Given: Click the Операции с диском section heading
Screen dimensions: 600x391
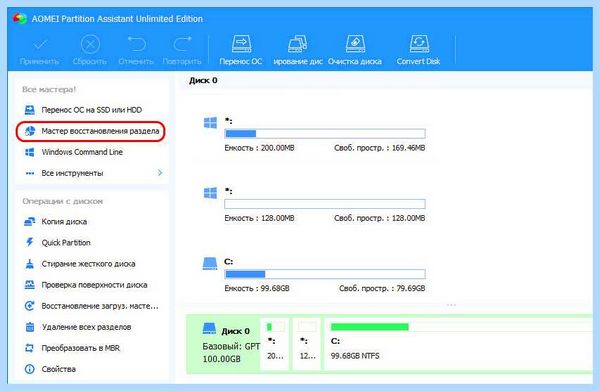Looking at the screenshot, I should point(62,201).
